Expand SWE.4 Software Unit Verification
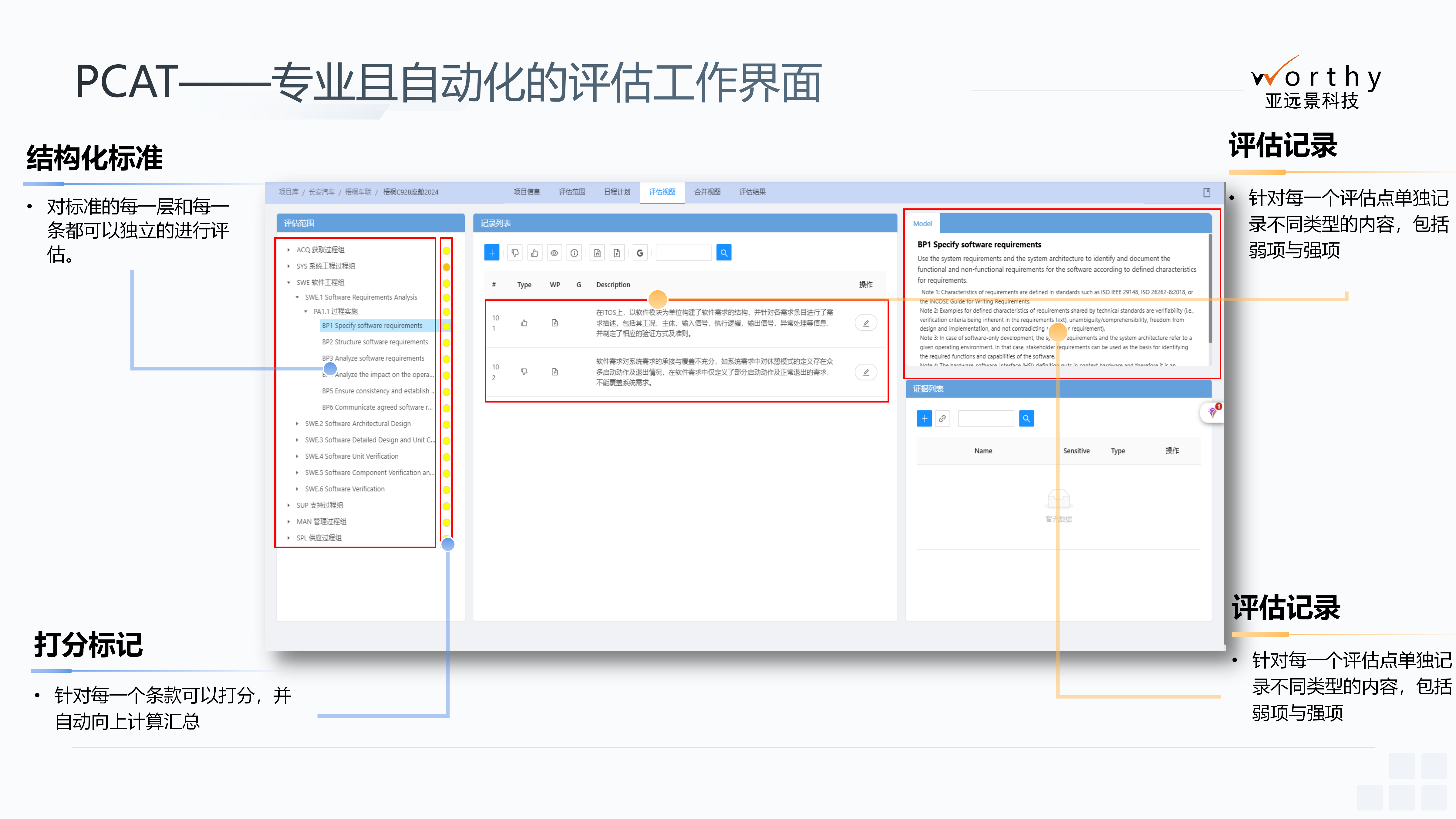This screenshot has height=819, width=1456. [297, 457]
